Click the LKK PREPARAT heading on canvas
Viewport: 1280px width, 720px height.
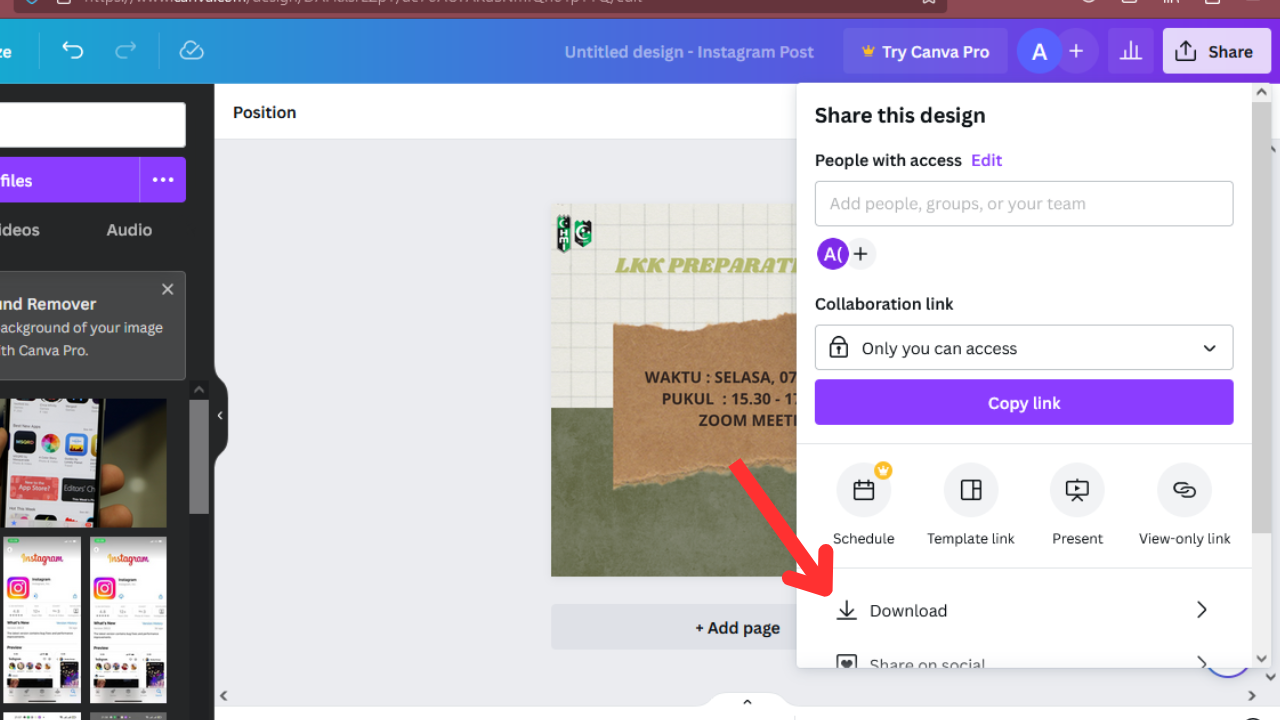pyautogui.click(x=706, y=265)
